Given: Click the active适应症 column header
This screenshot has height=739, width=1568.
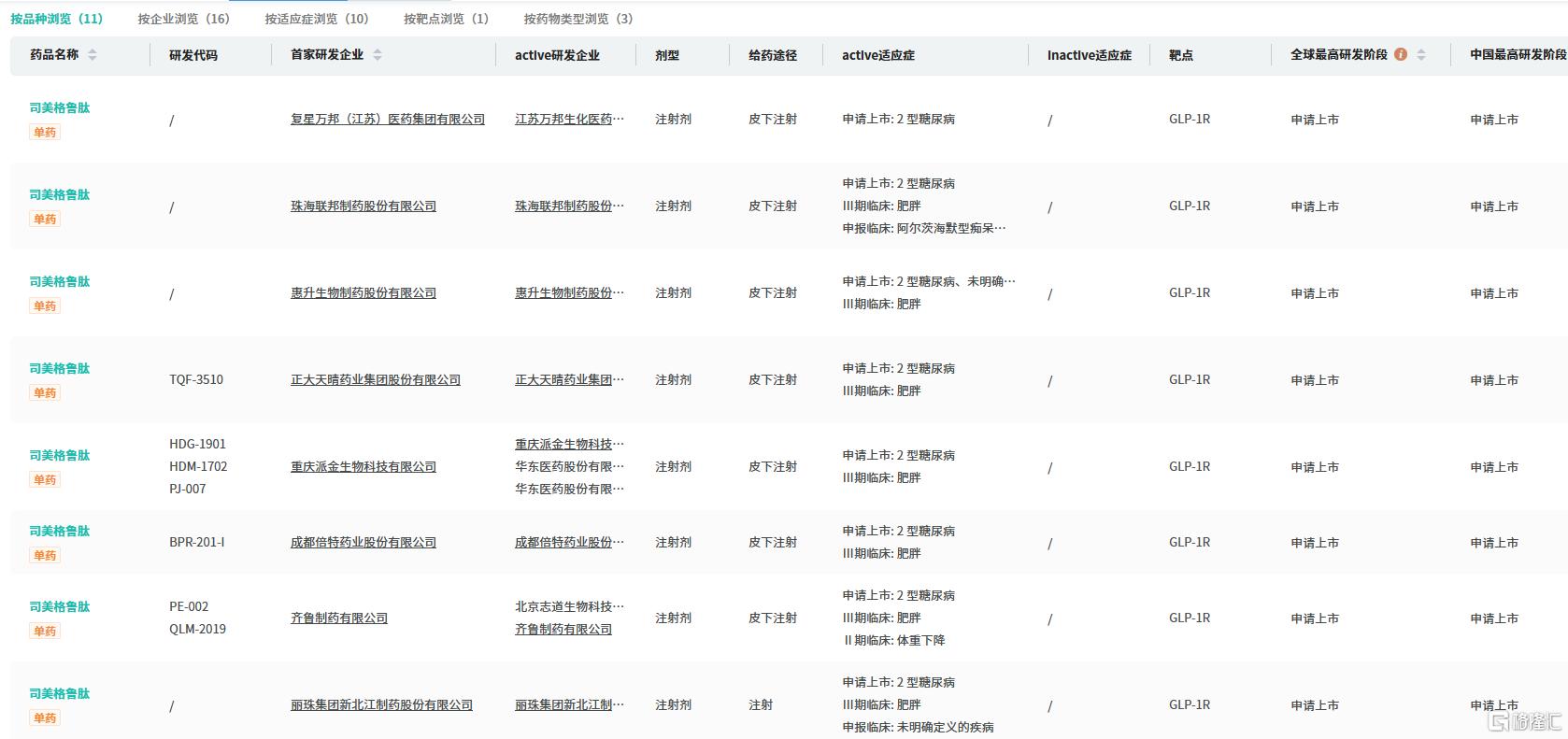Looking at the screenshot, I should pos(878,55).
